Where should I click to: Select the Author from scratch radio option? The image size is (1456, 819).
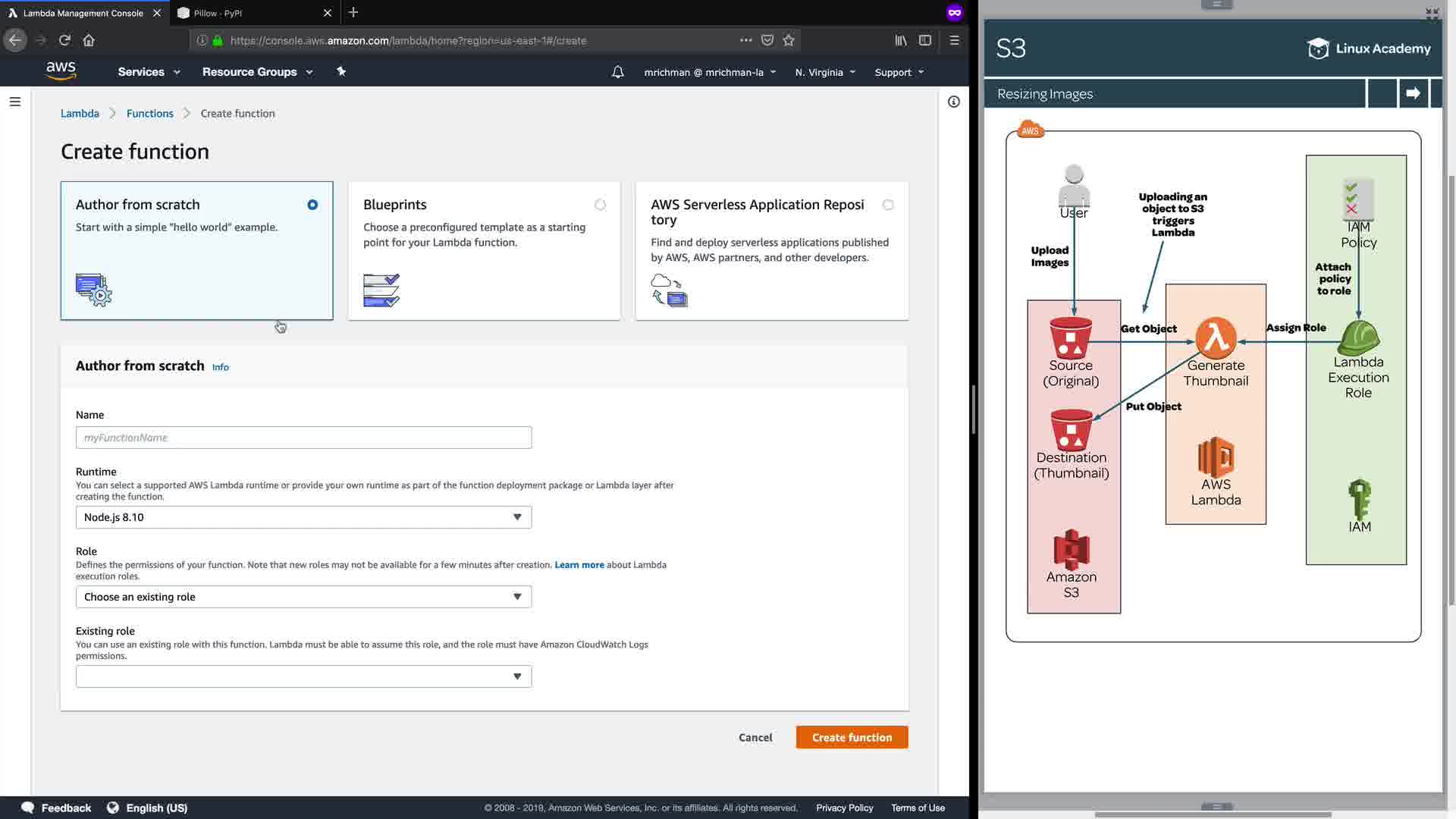click(x=312, y=205)
